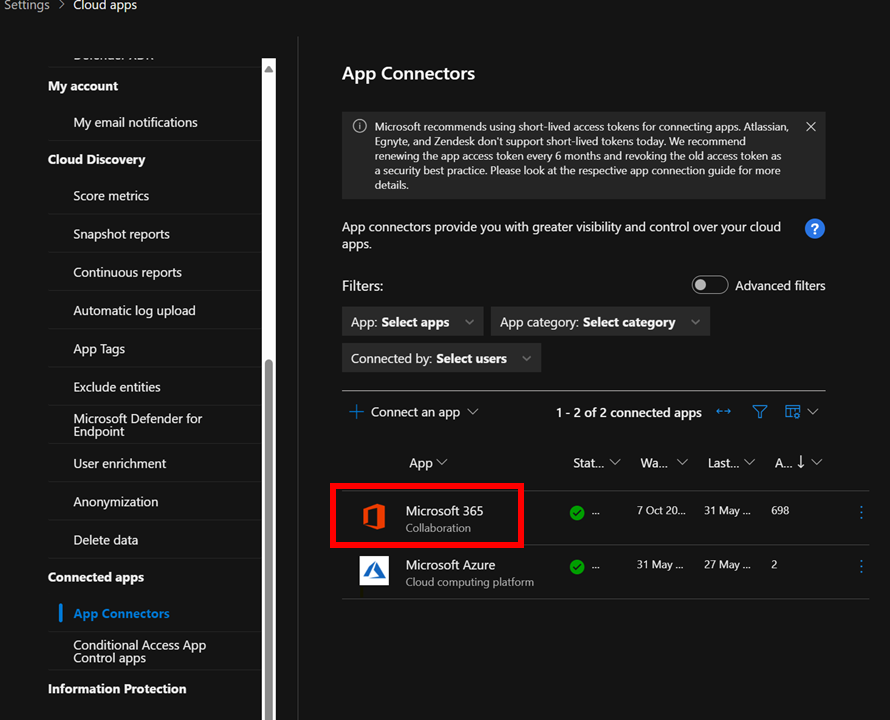Click the expand width arrows icon

[724, 412]
